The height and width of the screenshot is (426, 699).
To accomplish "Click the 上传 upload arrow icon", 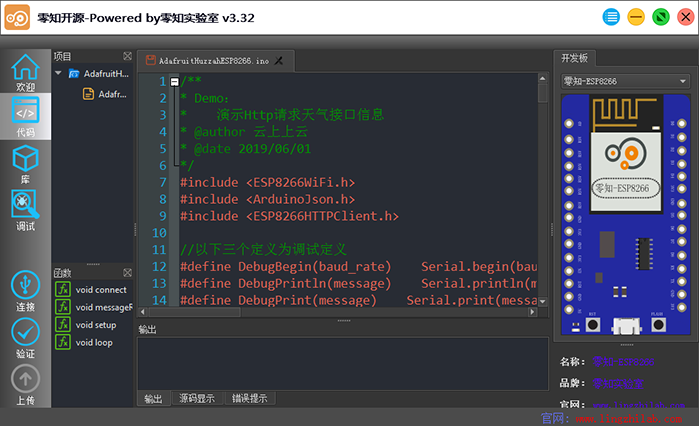I will coord(25,379).
